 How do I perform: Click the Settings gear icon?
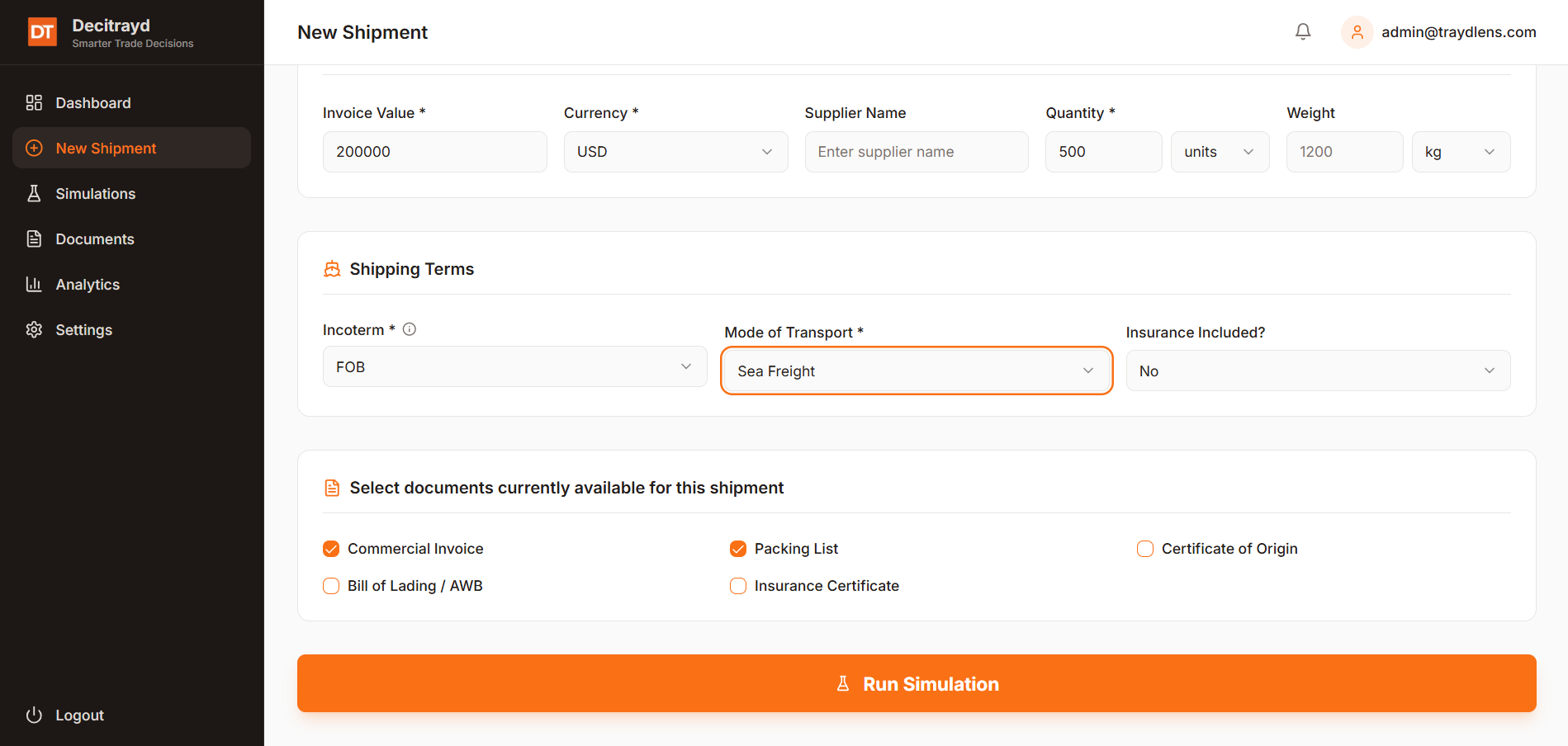coord(34,329)
